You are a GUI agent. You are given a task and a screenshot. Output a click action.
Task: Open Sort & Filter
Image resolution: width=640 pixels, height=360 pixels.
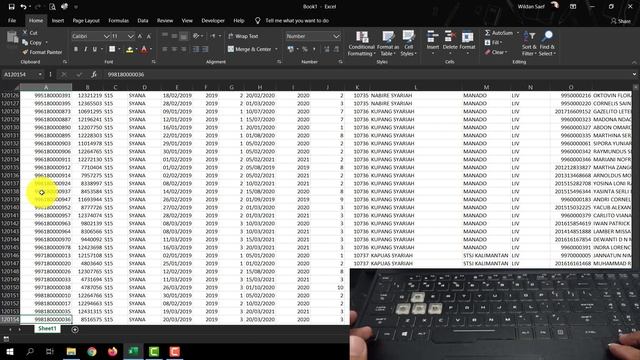(529, 43)
